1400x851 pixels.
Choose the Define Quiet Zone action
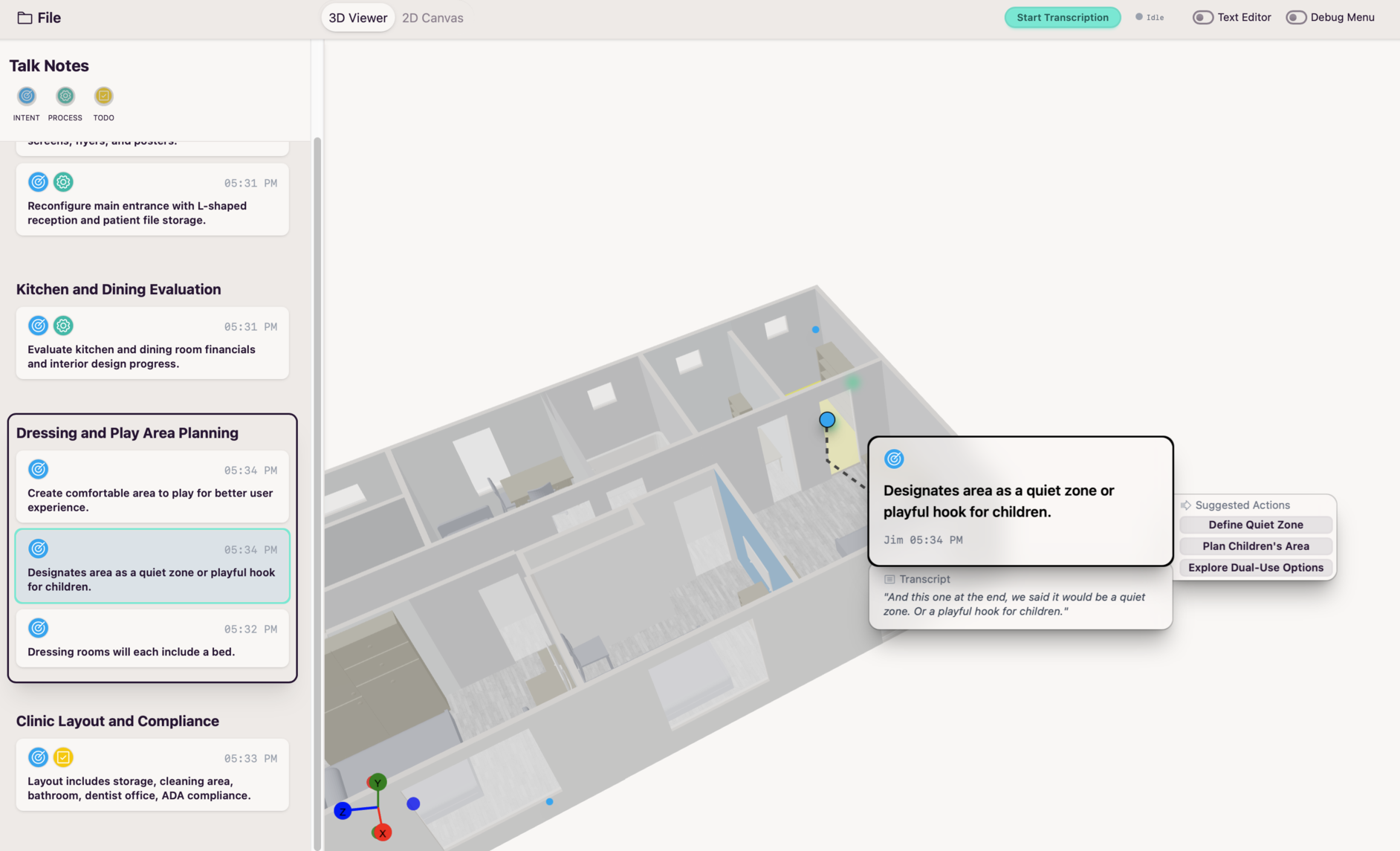1255,525
